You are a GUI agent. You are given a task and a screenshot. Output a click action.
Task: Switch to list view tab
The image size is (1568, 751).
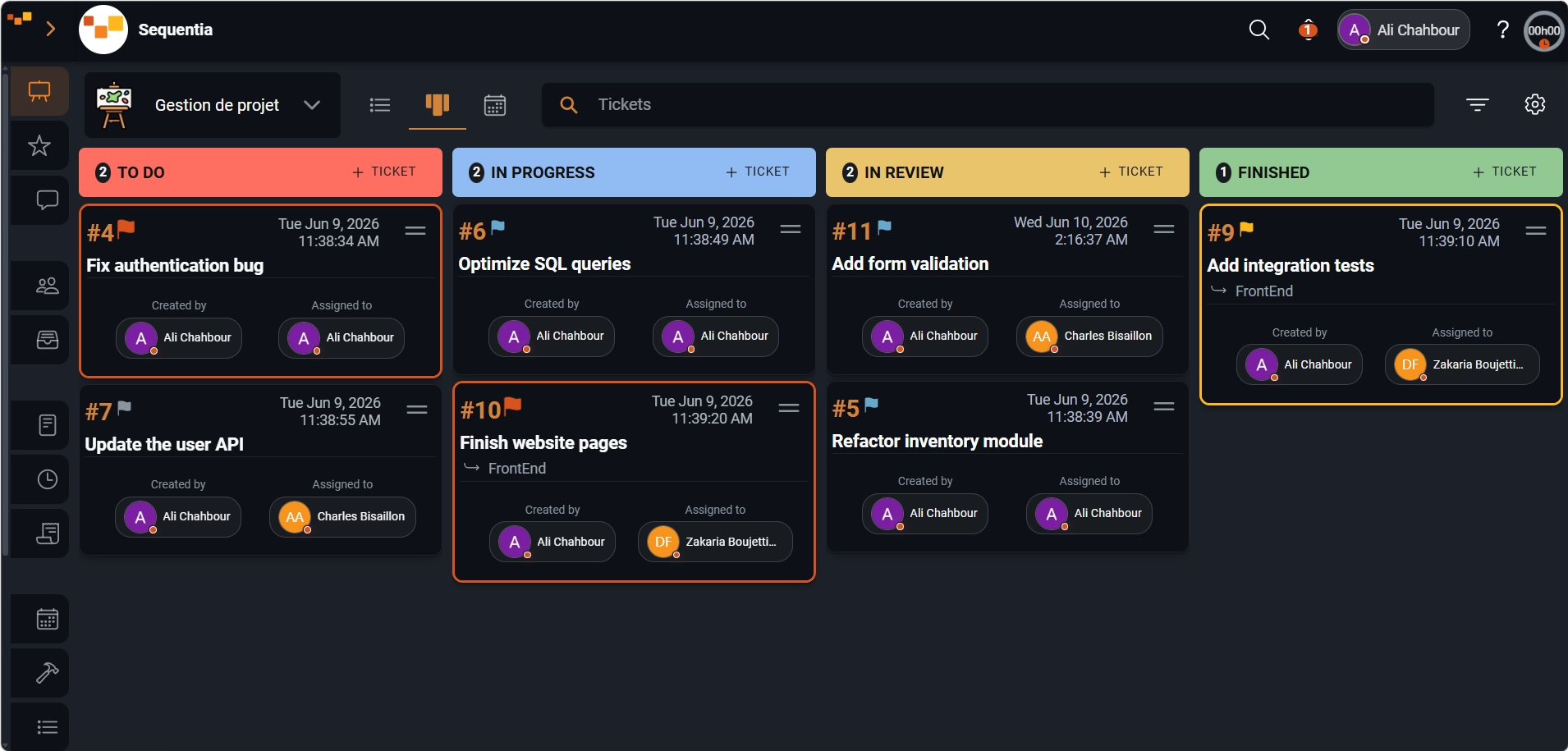[380, 105]
